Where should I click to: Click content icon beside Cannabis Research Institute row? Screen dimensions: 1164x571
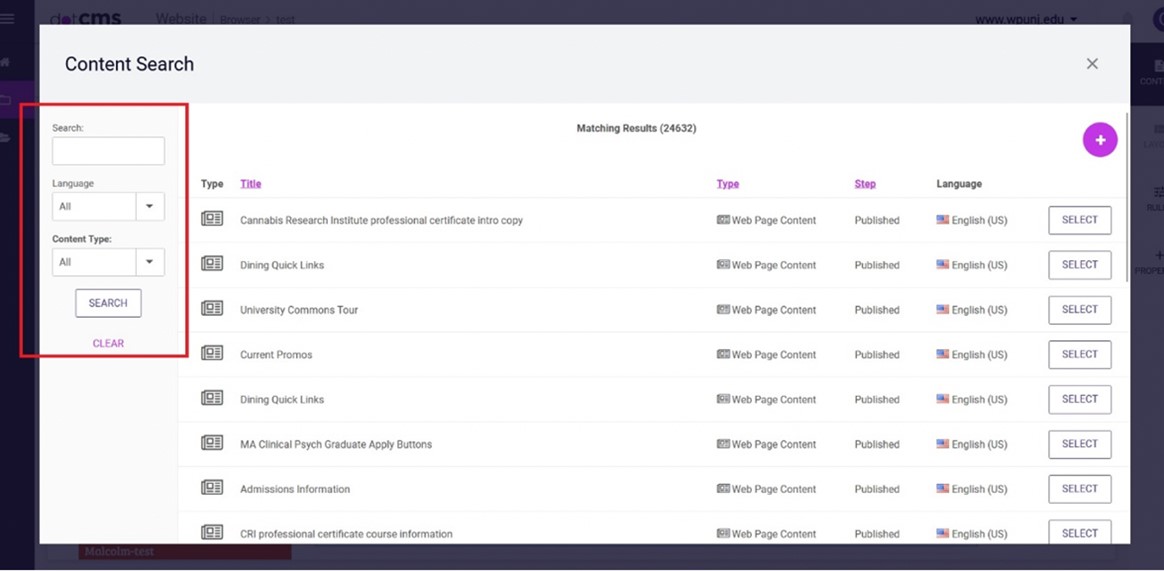pos(212,219)
